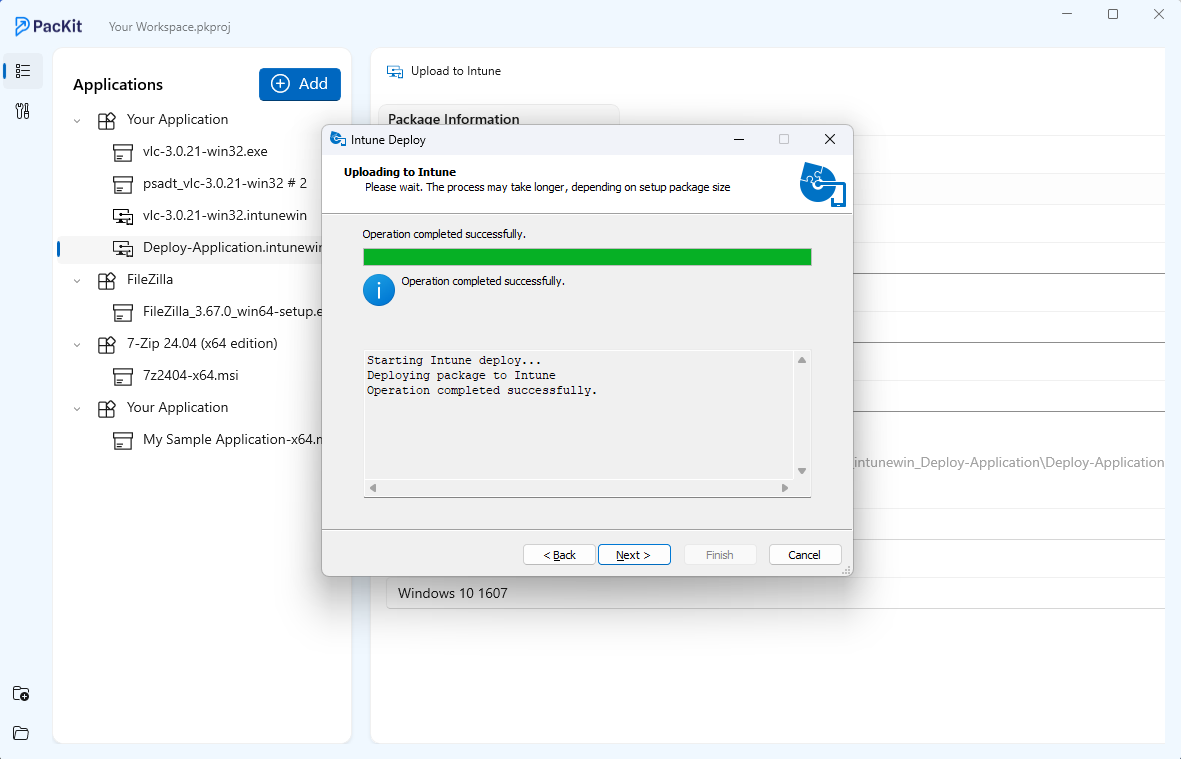Open the tools sidebar icon
The width and height of the screenshot is (1181, 759).
click(x=23, y=111)
